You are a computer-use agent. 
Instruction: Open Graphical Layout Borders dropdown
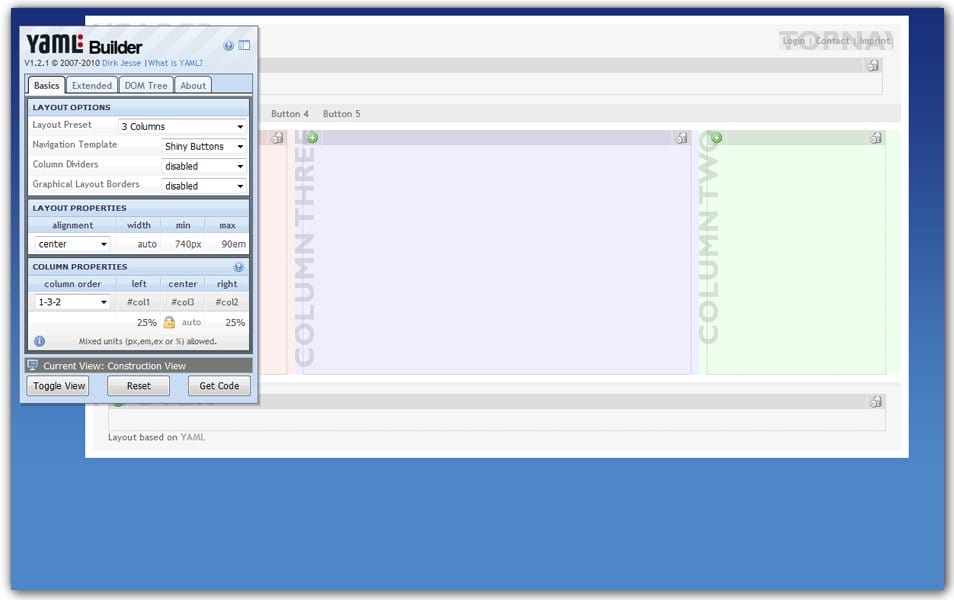pos(204,186)
